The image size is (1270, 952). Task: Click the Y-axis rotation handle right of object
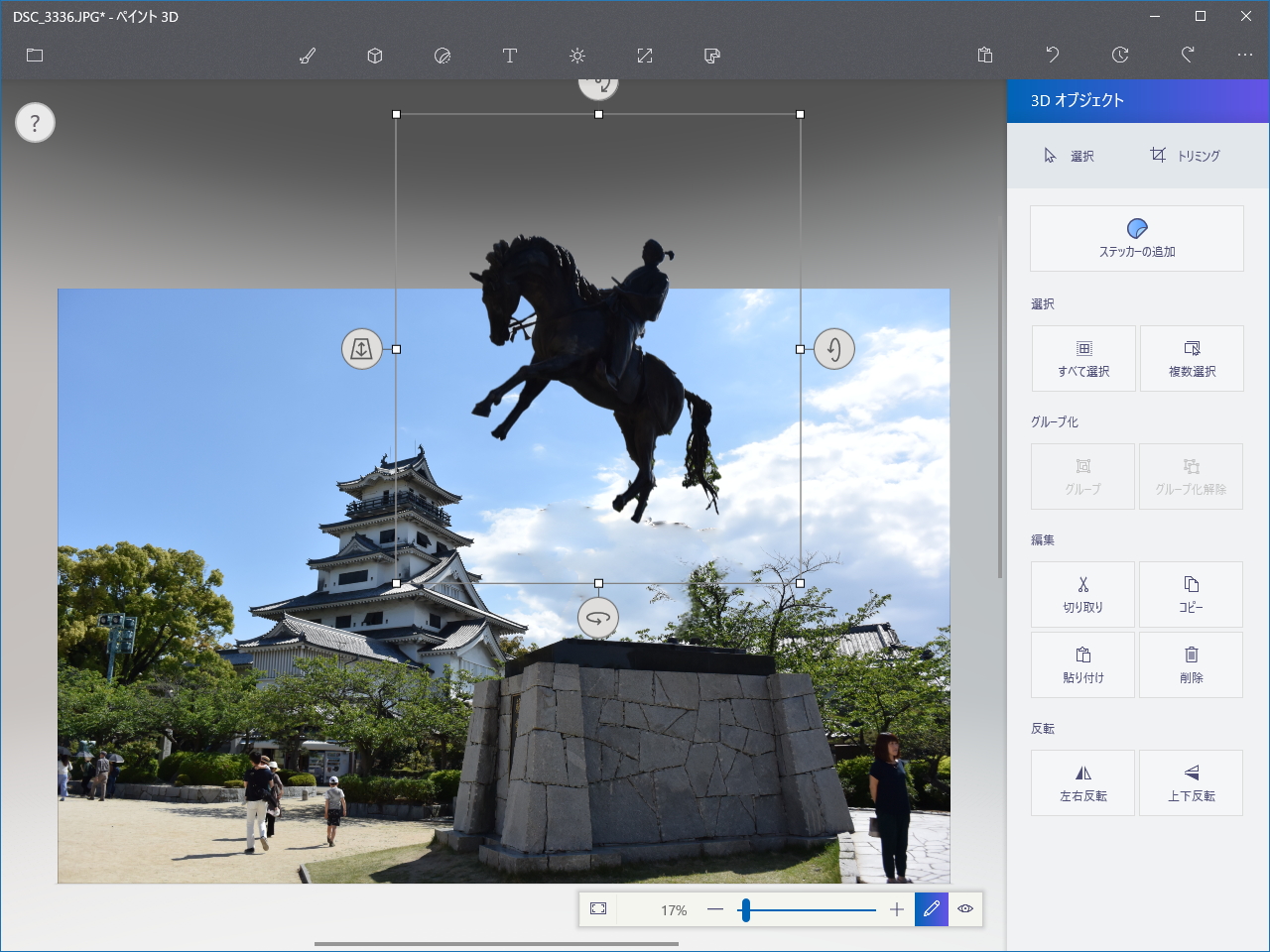click(834, 349)
